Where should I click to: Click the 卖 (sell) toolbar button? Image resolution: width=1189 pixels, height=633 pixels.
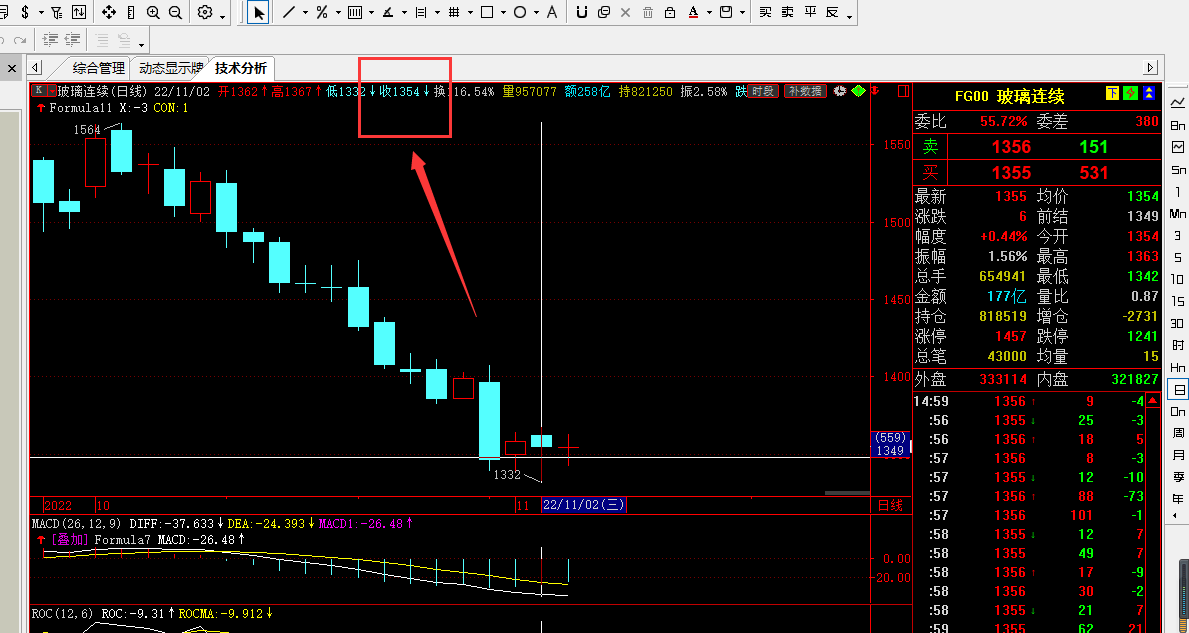pos(788,12)
